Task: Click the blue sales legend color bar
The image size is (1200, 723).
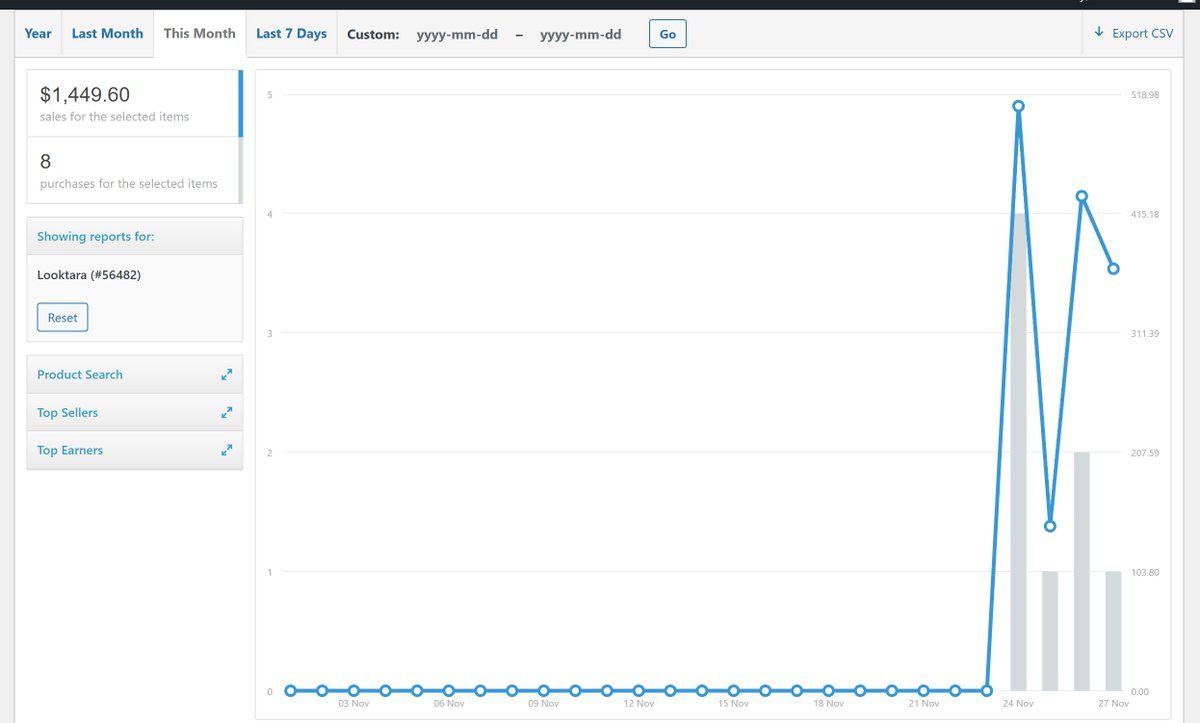Action: 240,104
